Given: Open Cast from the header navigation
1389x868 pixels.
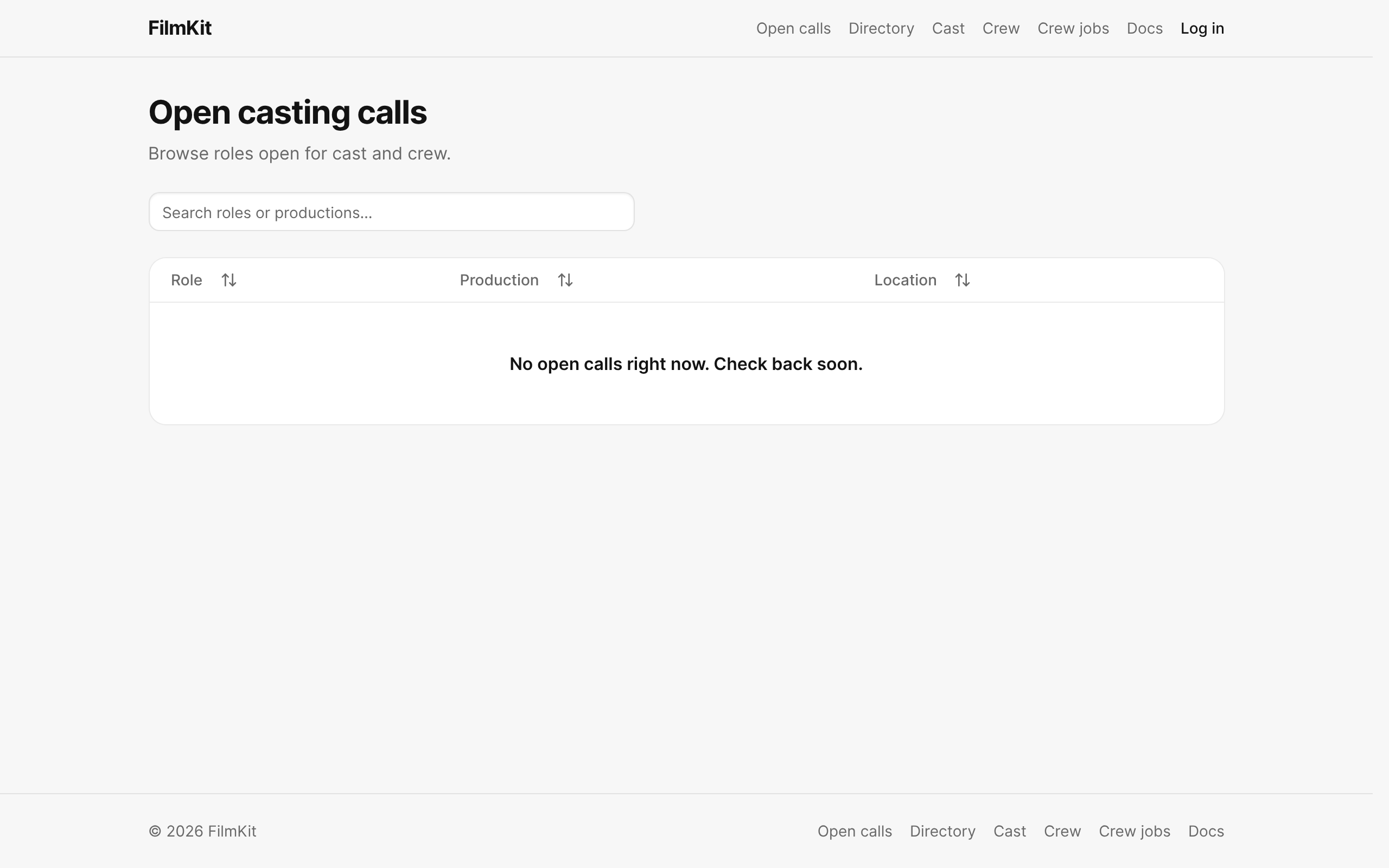Looking at the screenshot, I should tap(948, 28).
